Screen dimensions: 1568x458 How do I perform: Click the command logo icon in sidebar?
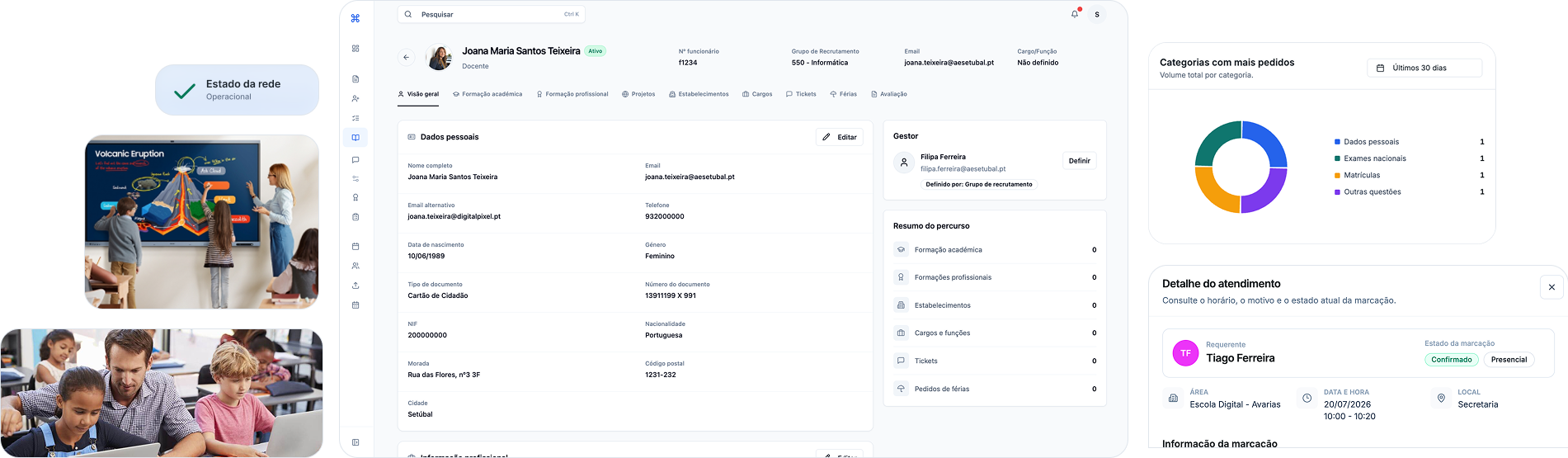pyautogui.click(x=356, y=18)
